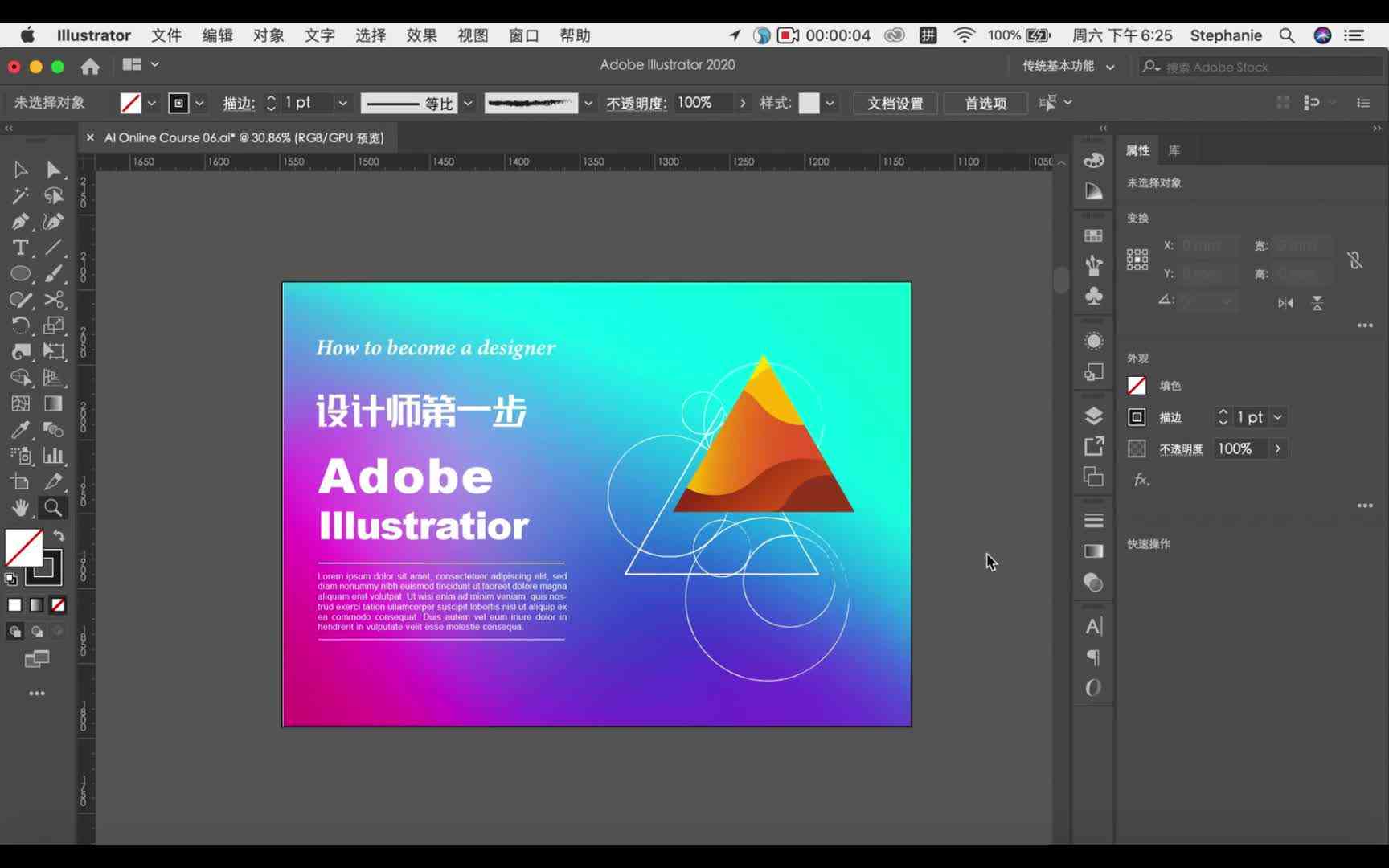Select the Rotate tool
Viewport: 1389px width, 868px height.
point(20,325)
